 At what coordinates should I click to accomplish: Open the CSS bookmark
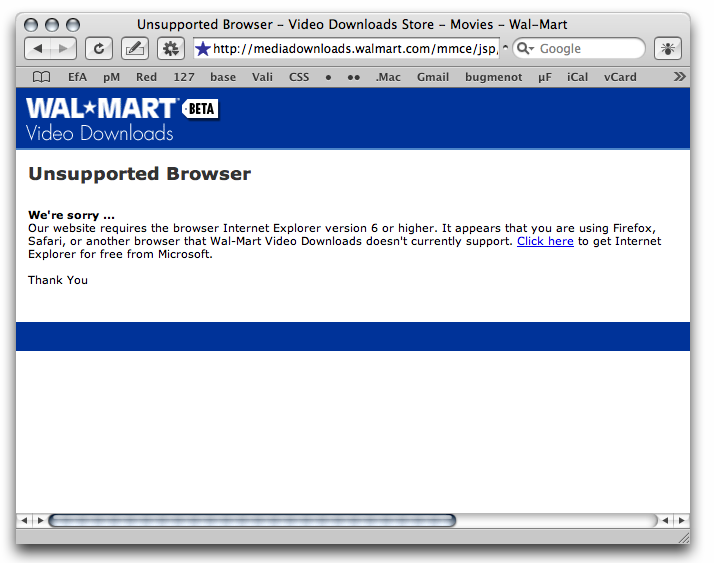pyautogui.click(x=299, y=77)
